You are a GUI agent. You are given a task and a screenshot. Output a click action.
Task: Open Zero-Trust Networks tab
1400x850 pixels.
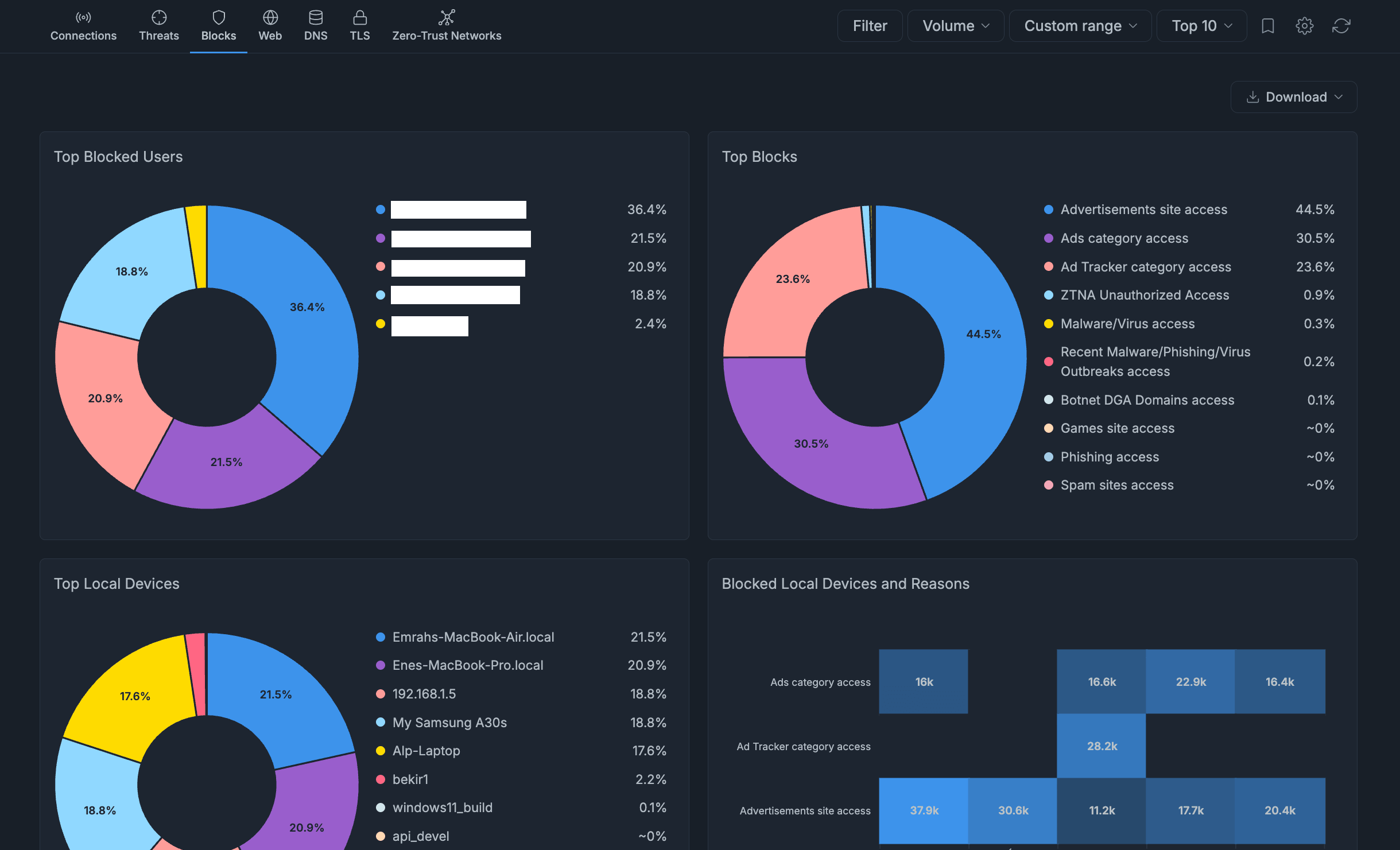[x=447, y=26]
